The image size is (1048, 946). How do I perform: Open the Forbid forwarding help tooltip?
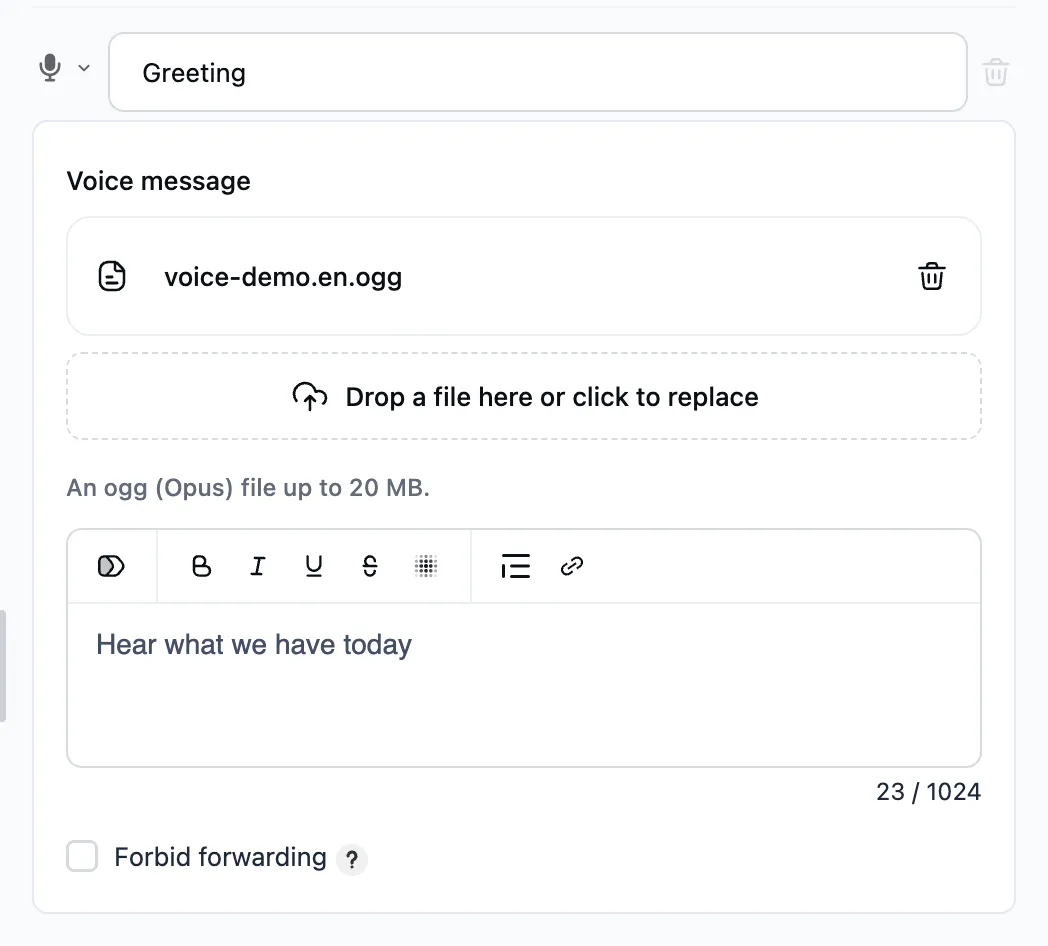click(x=352, y=859)
